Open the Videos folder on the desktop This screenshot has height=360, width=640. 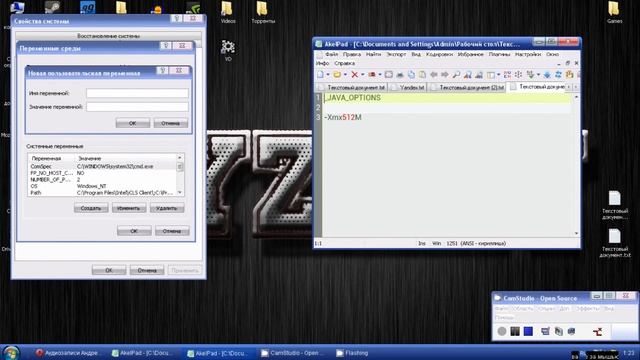point(227,12)
